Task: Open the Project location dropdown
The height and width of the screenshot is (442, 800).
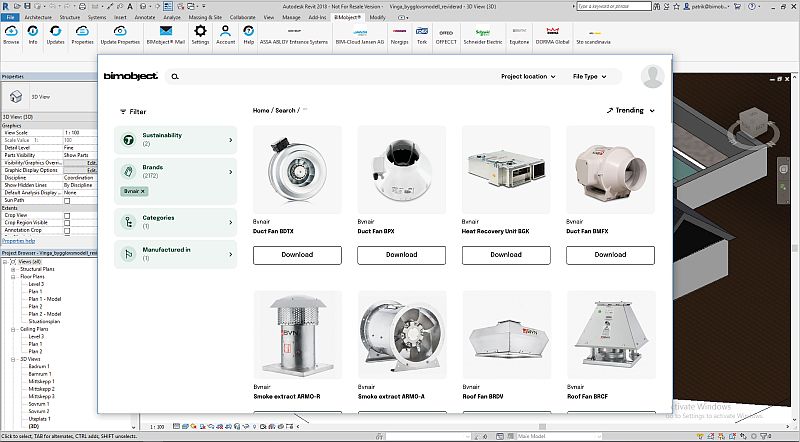Action: [528, 77]
